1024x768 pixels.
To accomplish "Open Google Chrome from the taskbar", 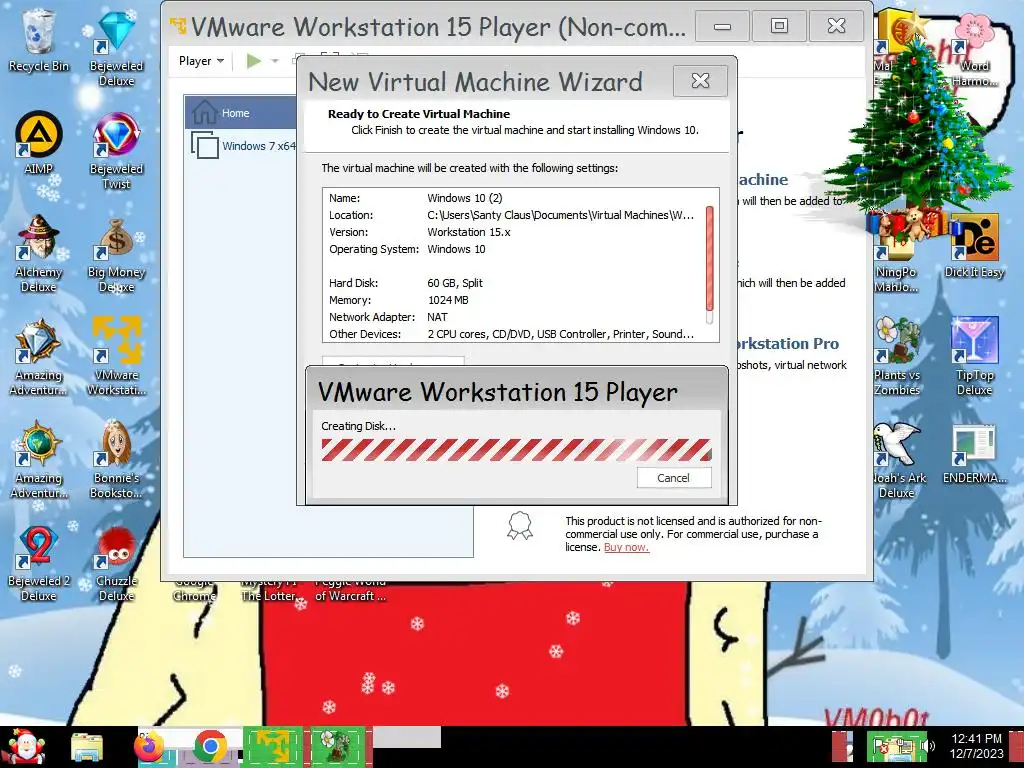I will (x=210, y=747).
